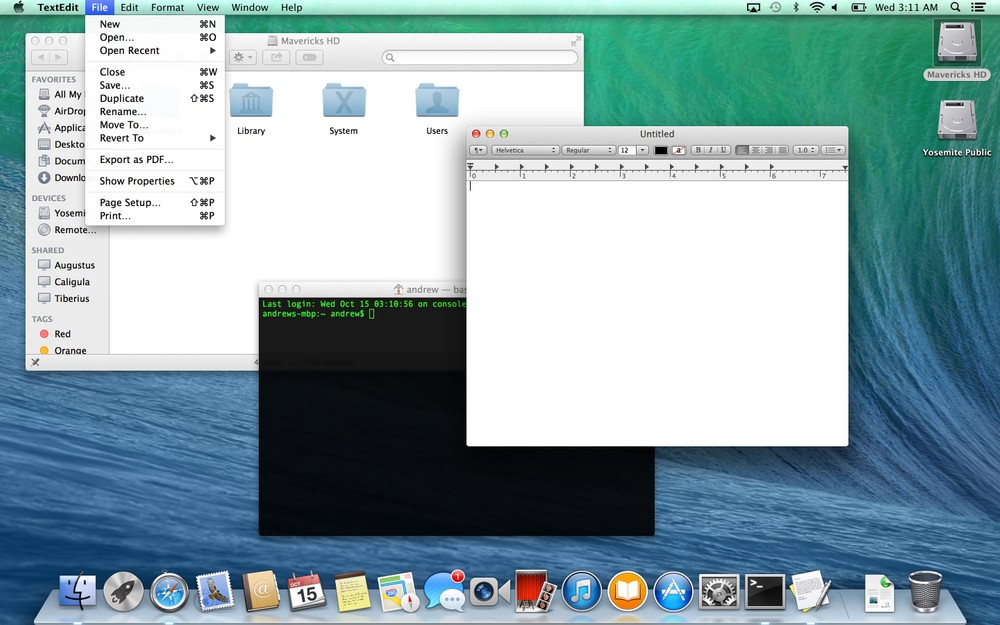Click the black text color swatch

pyautogui.click(x=661, y=150)
